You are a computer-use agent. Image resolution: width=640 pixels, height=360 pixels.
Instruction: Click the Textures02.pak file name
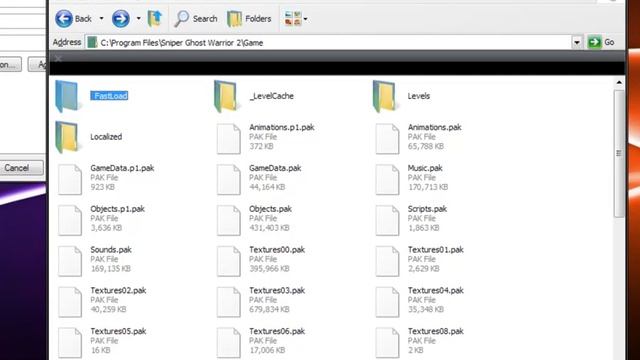[118, 291]
